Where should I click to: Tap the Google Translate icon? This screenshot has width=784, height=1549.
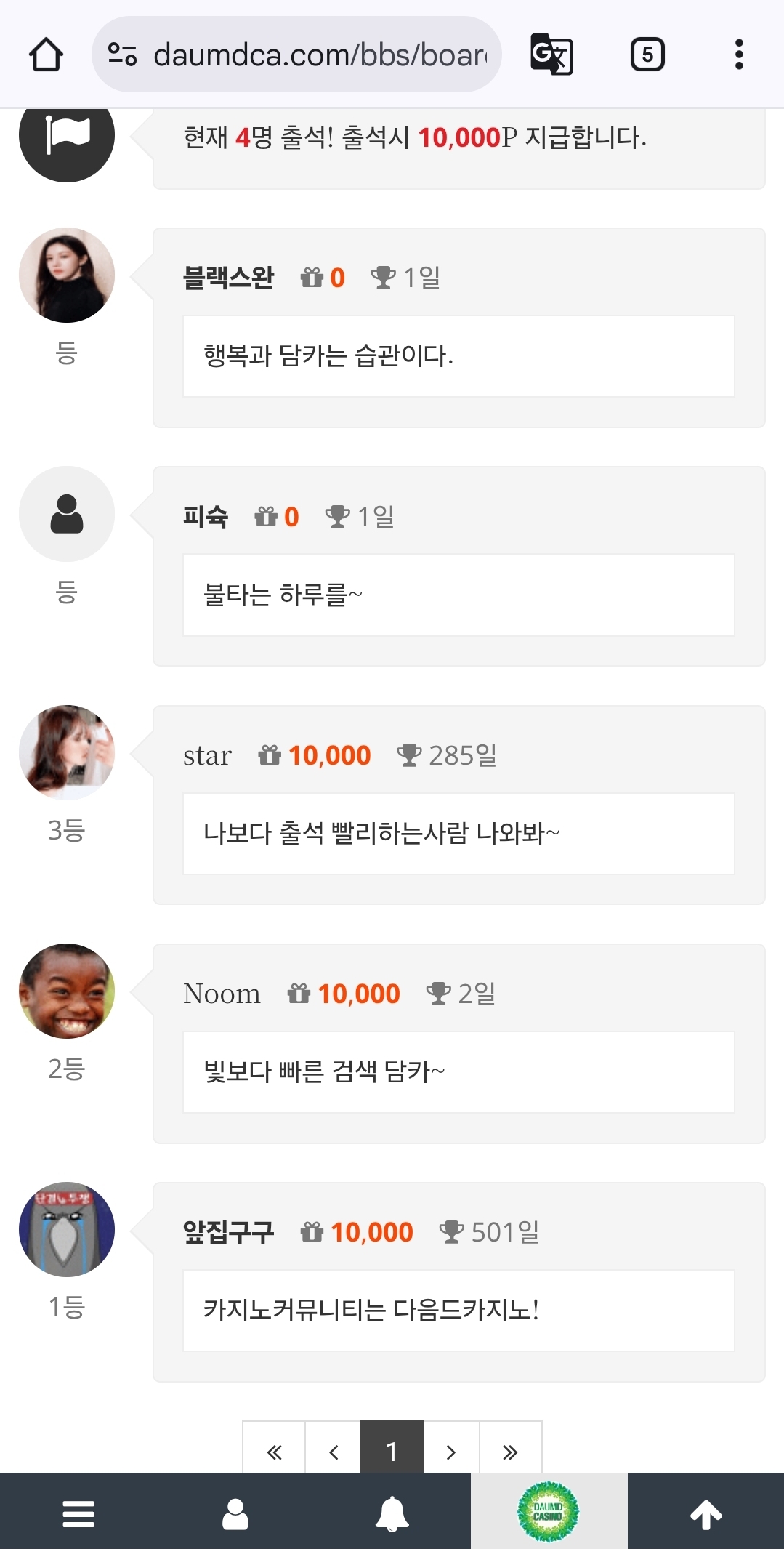click(551, 55)
